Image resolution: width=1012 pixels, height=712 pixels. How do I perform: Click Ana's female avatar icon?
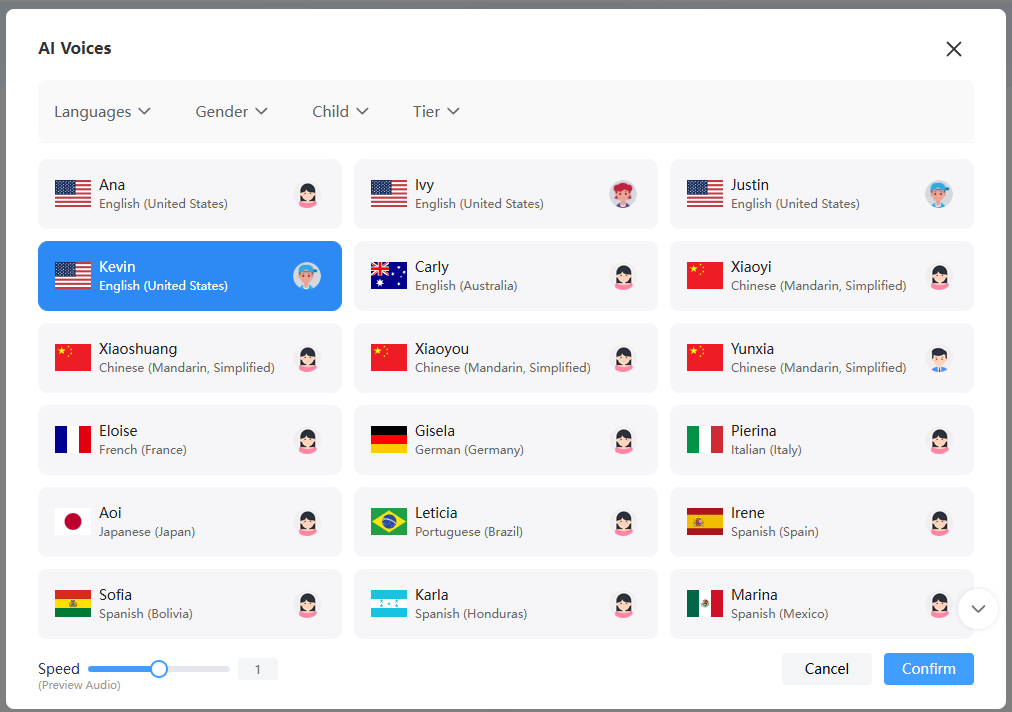click(307, 194)
